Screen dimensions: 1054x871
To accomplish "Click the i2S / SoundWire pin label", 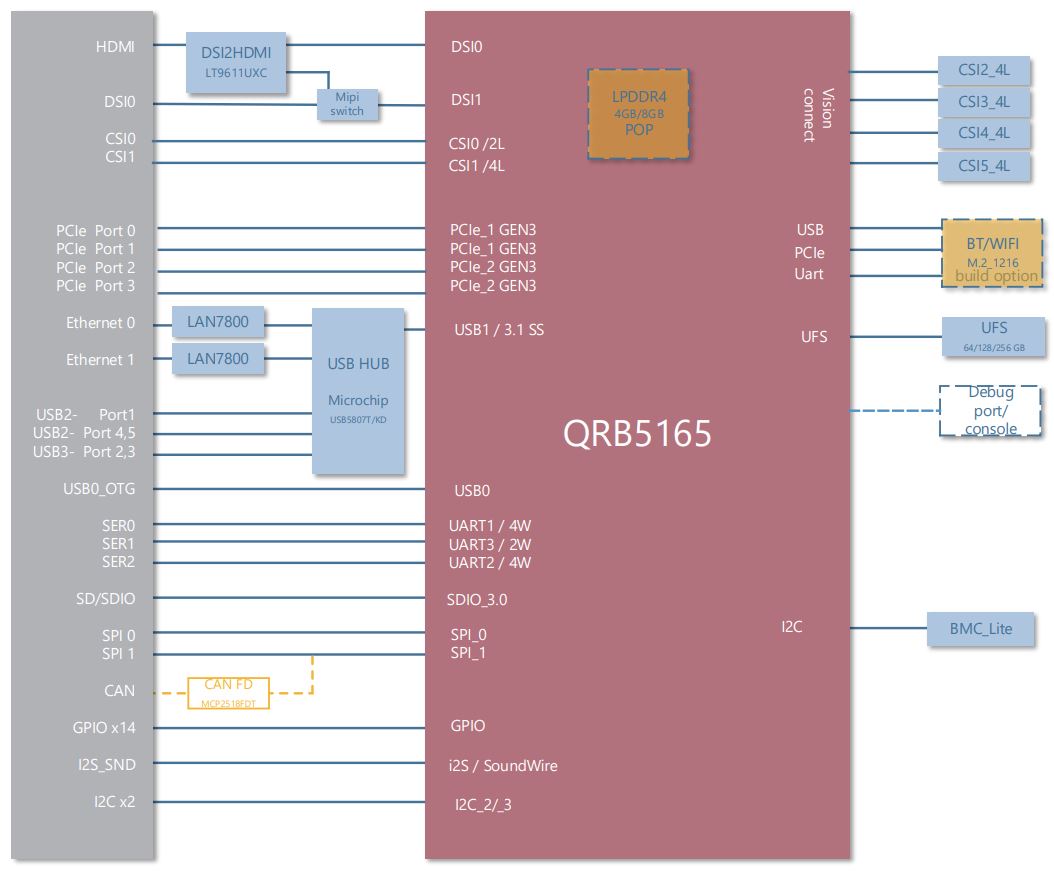I will click(503, 765).
